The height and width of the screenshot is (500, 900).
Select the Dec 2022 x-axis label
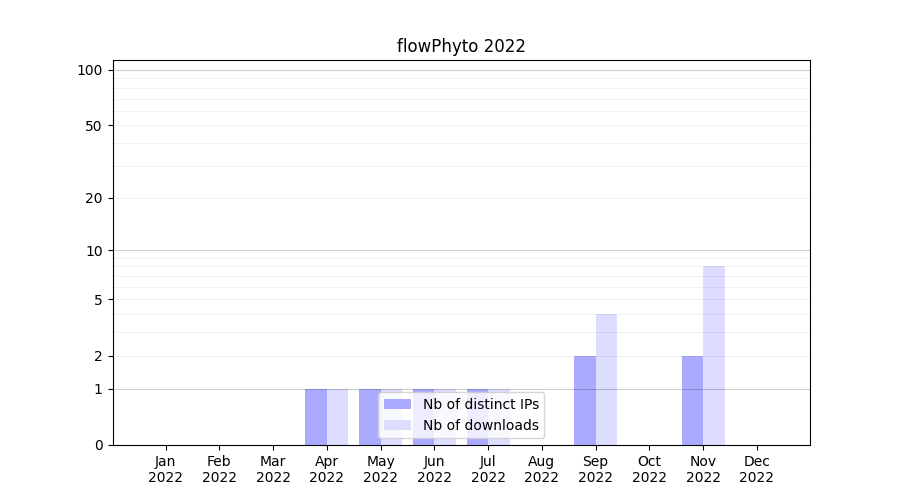757,469
